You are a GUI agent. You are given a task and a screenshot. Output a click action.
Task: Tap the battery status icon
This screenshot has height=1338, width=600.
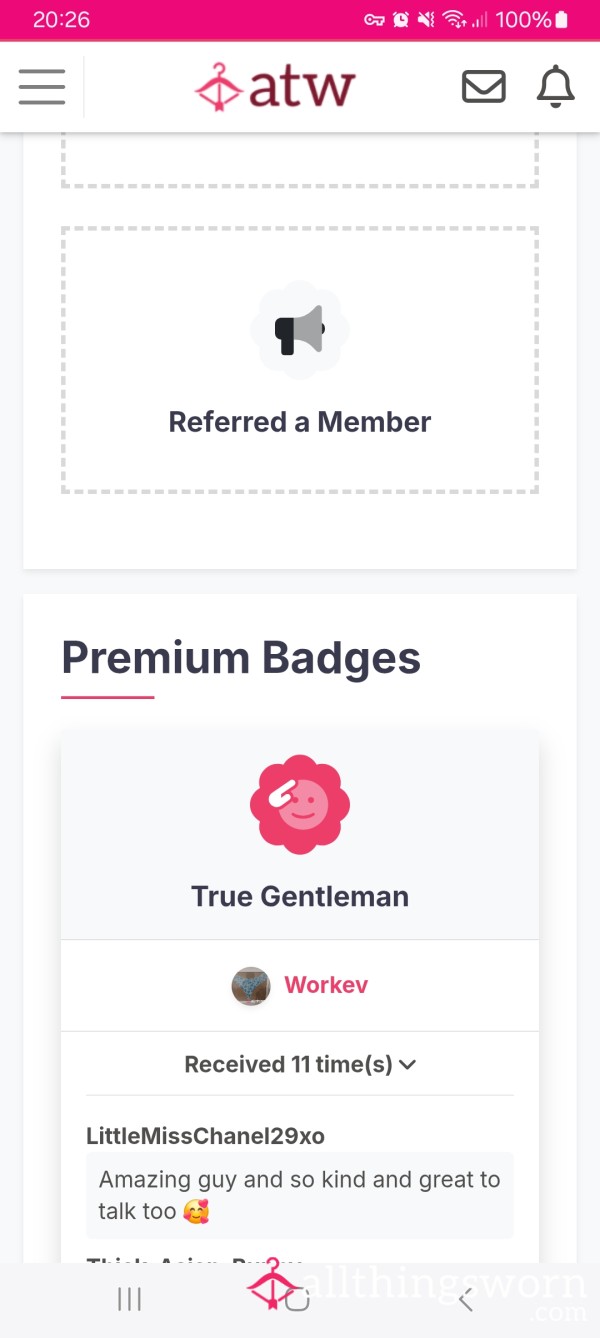click(561, 19)
